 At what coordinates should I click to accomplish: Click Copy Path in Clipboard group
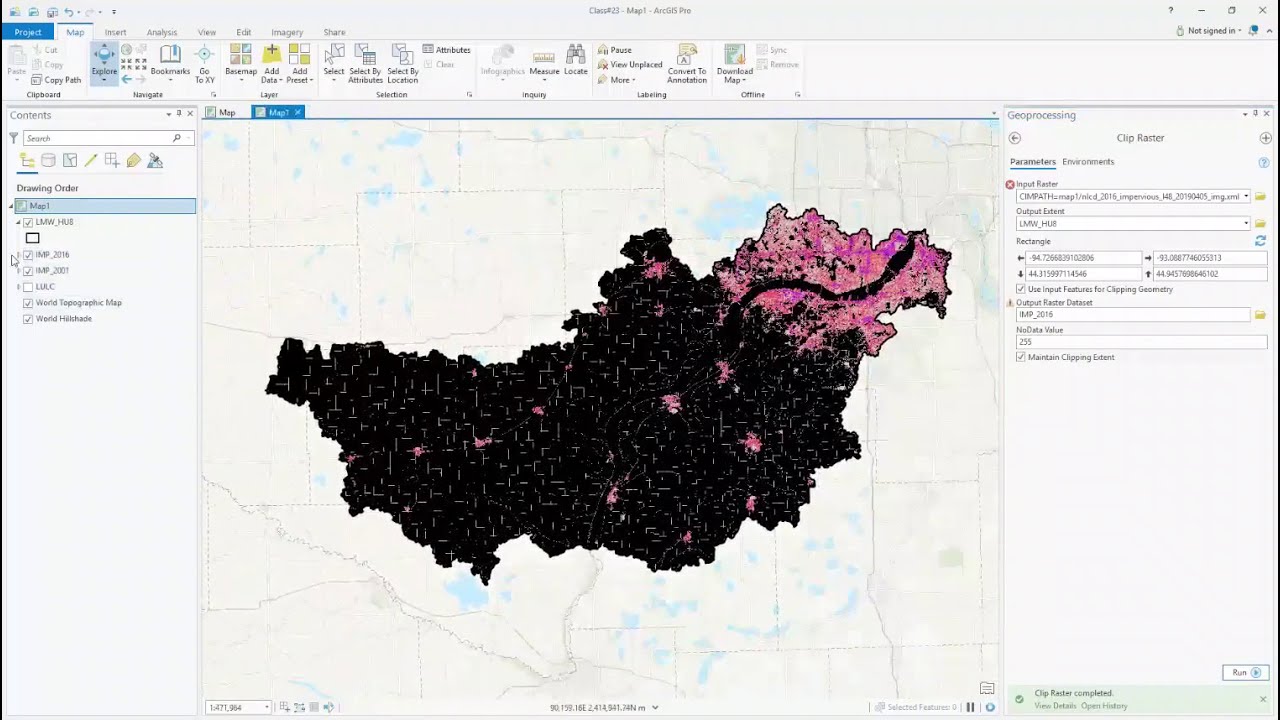(57, 80)
